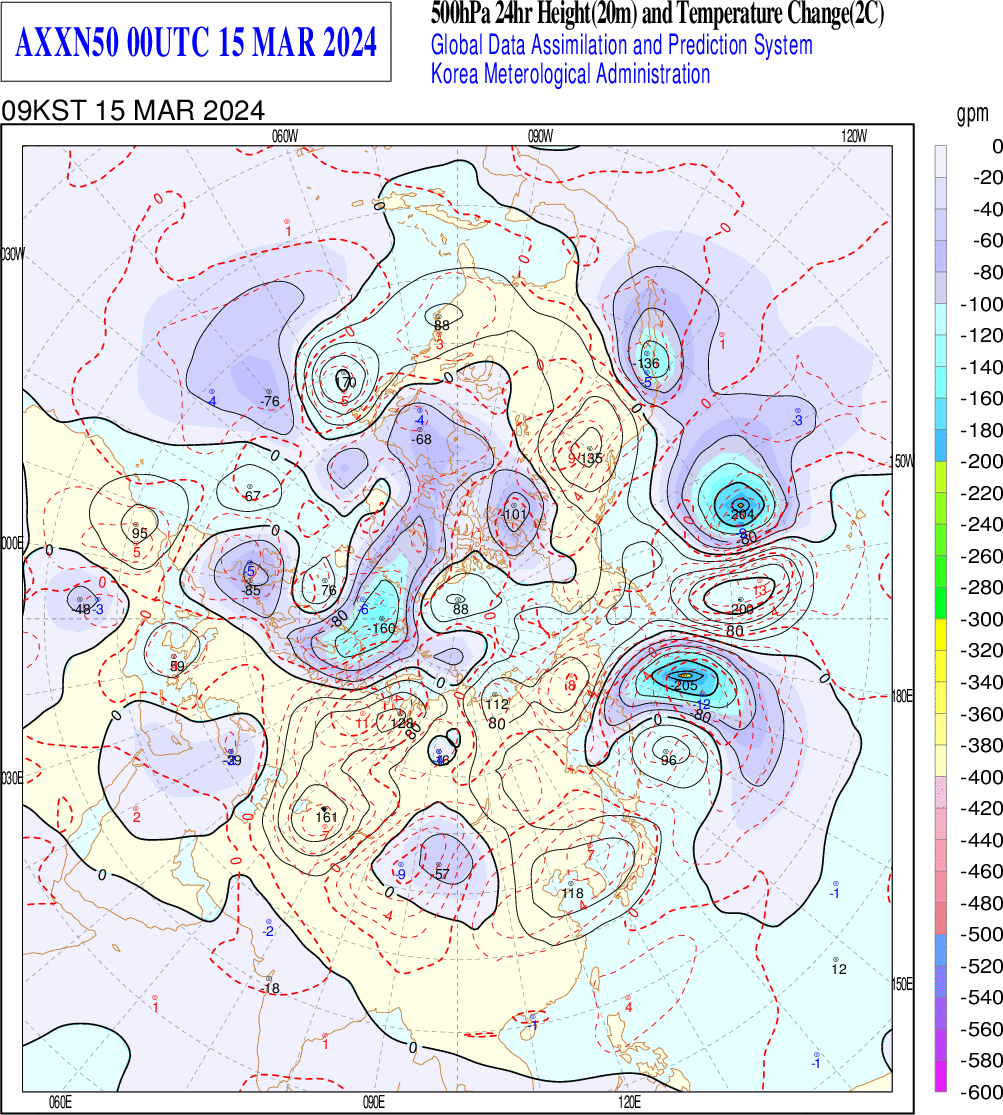Screen dimensions: 1003x1115
Task: Click legend color band between -280 and -300
Action: coord(940,603)
